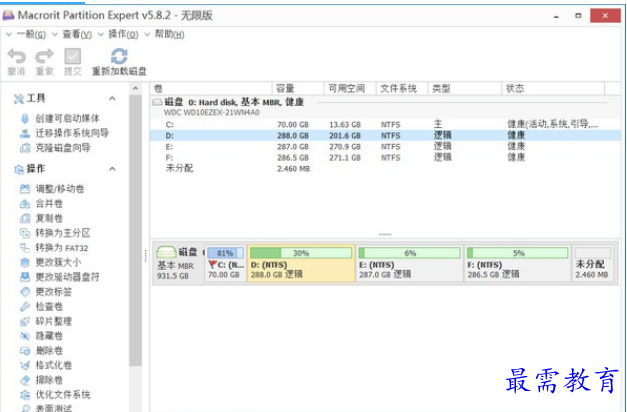Click the Undo (撤消) toolbar icon
This screenshot has width=627, height=412.
(16, 57)
